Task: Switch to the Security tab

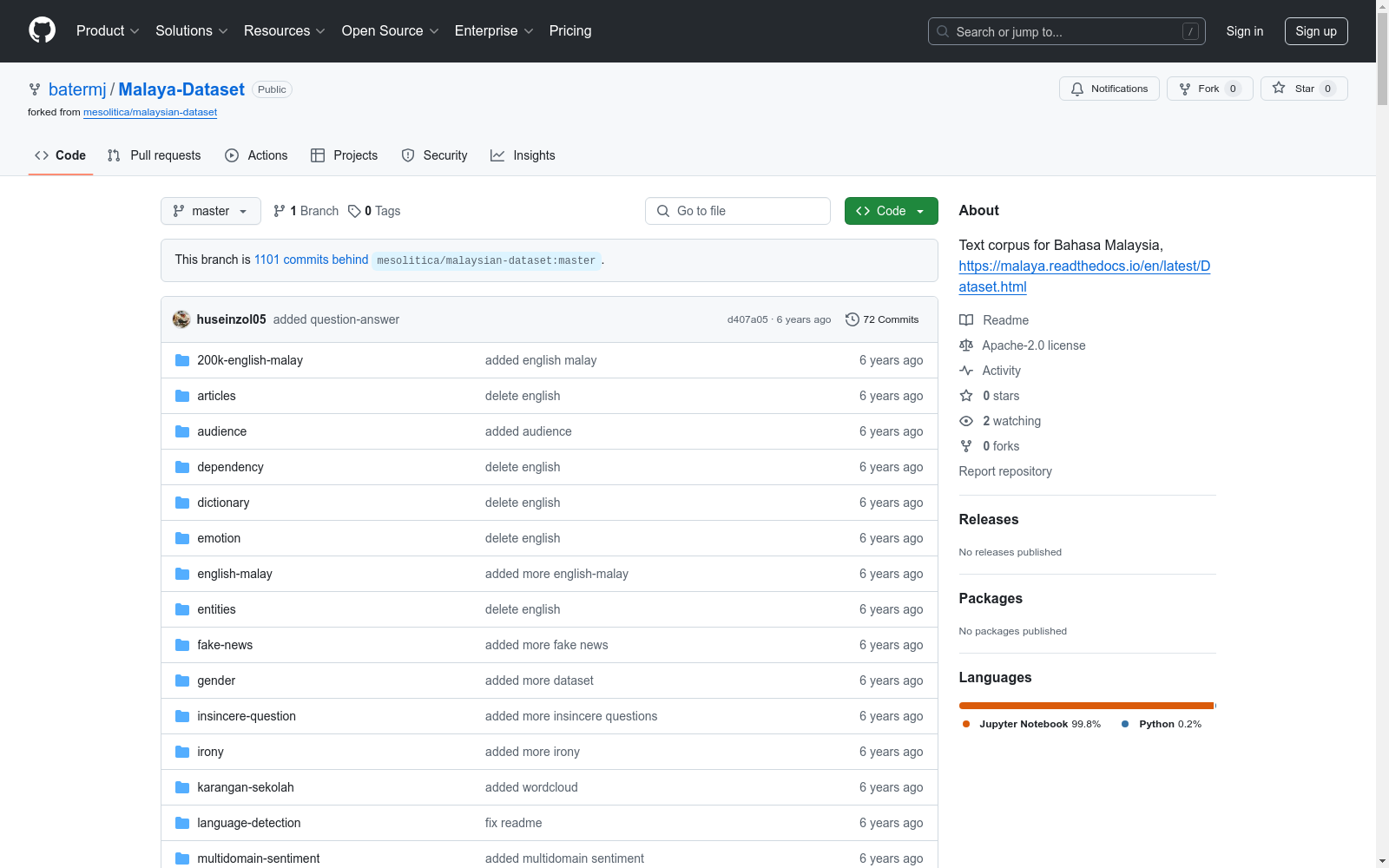Action: click(435, 155)
